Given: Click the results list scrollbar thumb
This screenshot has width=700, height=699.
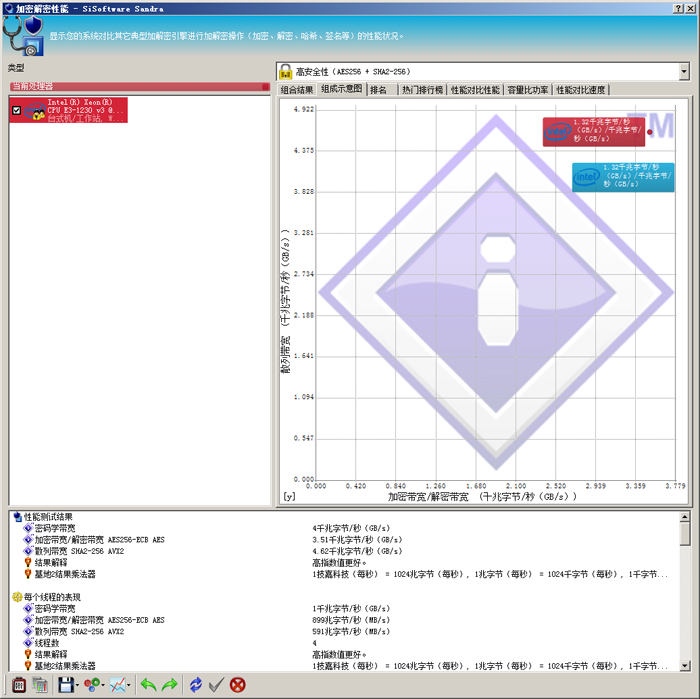Looking at the screenshot, I should [684, 534].
